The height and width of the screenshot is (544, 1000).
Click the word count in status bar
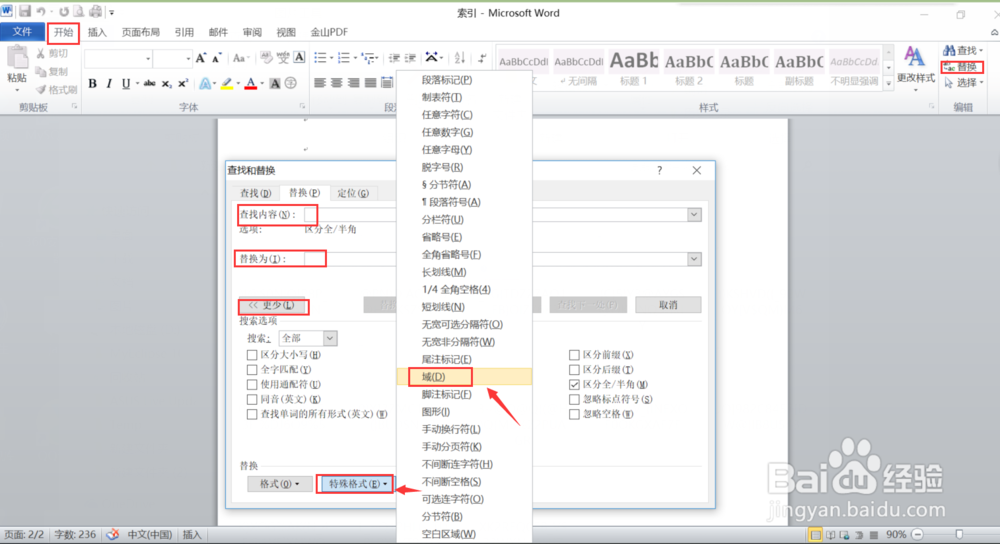click(75, 534)
